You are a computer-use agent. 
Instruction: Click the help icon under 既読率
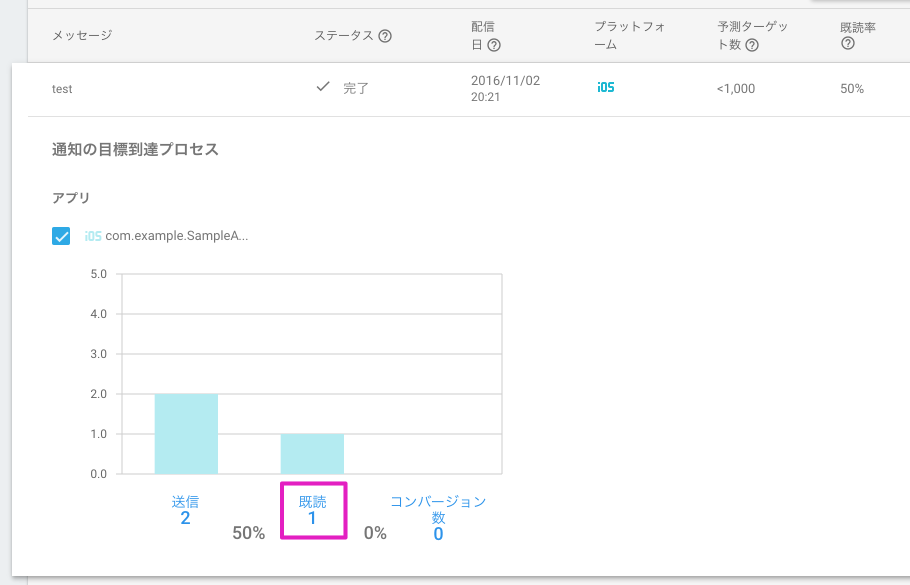point(848,44)
